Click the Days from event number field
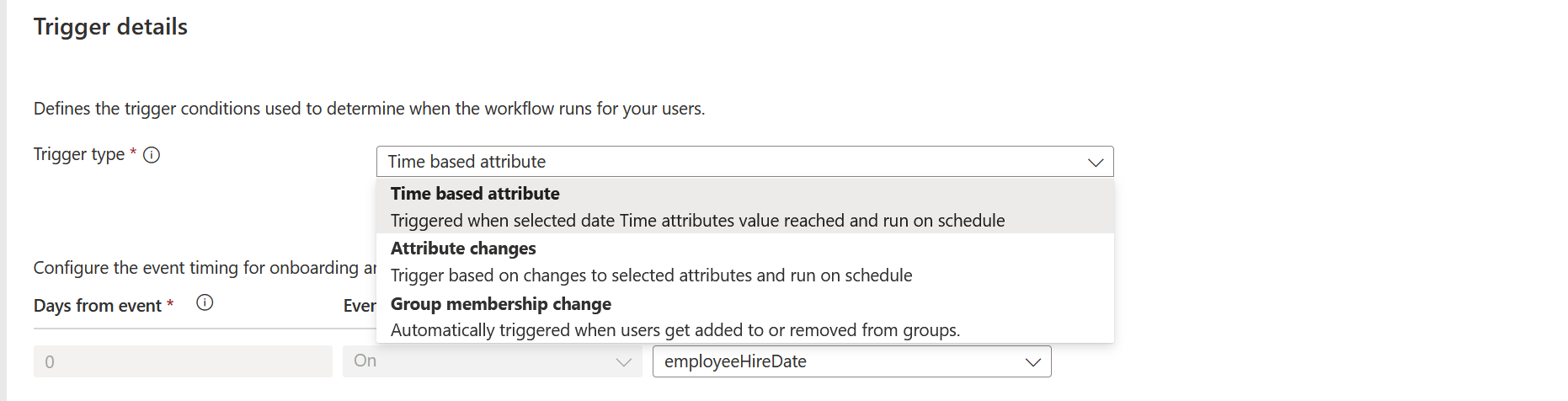 click(183, 362)
